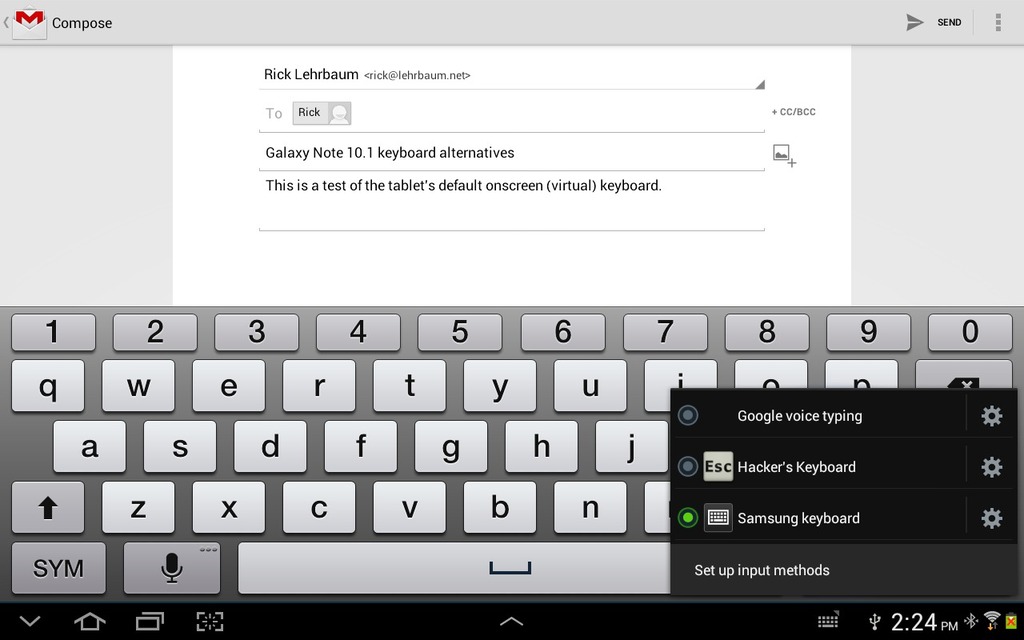Open Google voice typing settings
Screen dimensions: 1024x640
[x=991, y=415]
